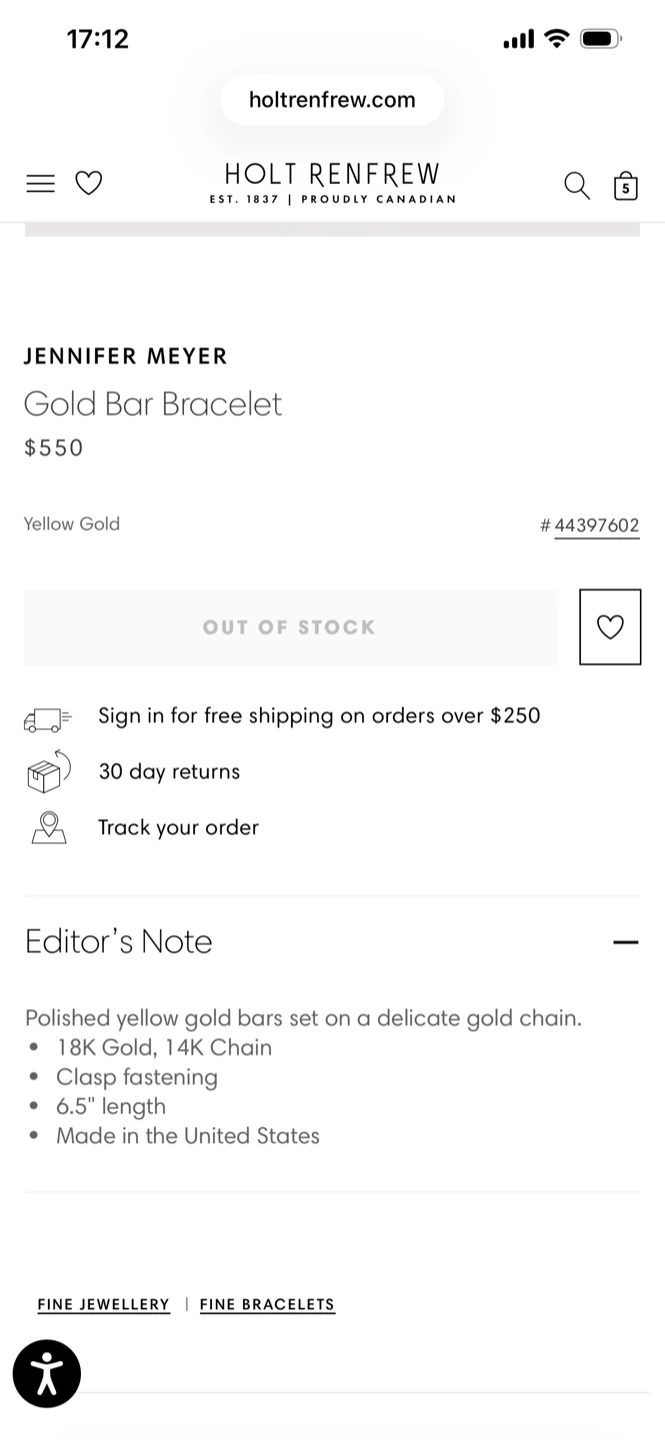
Task: Click the Editor's Note heading
Action: (119, 942)
